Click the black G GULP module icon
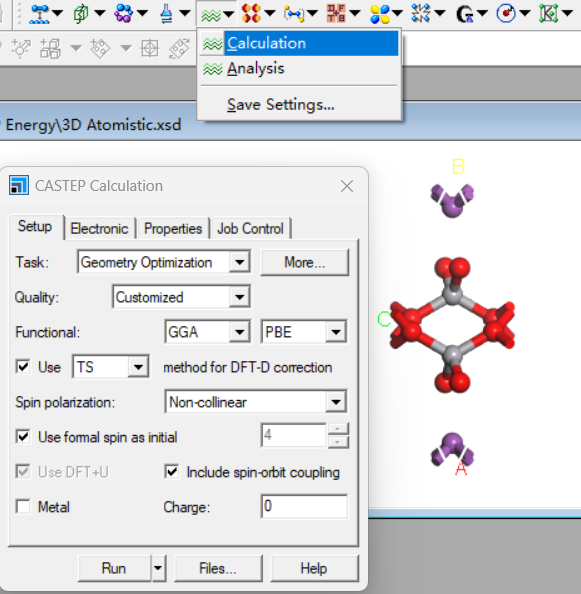Screen dimensions: 581x594 (x=465, y=14)
